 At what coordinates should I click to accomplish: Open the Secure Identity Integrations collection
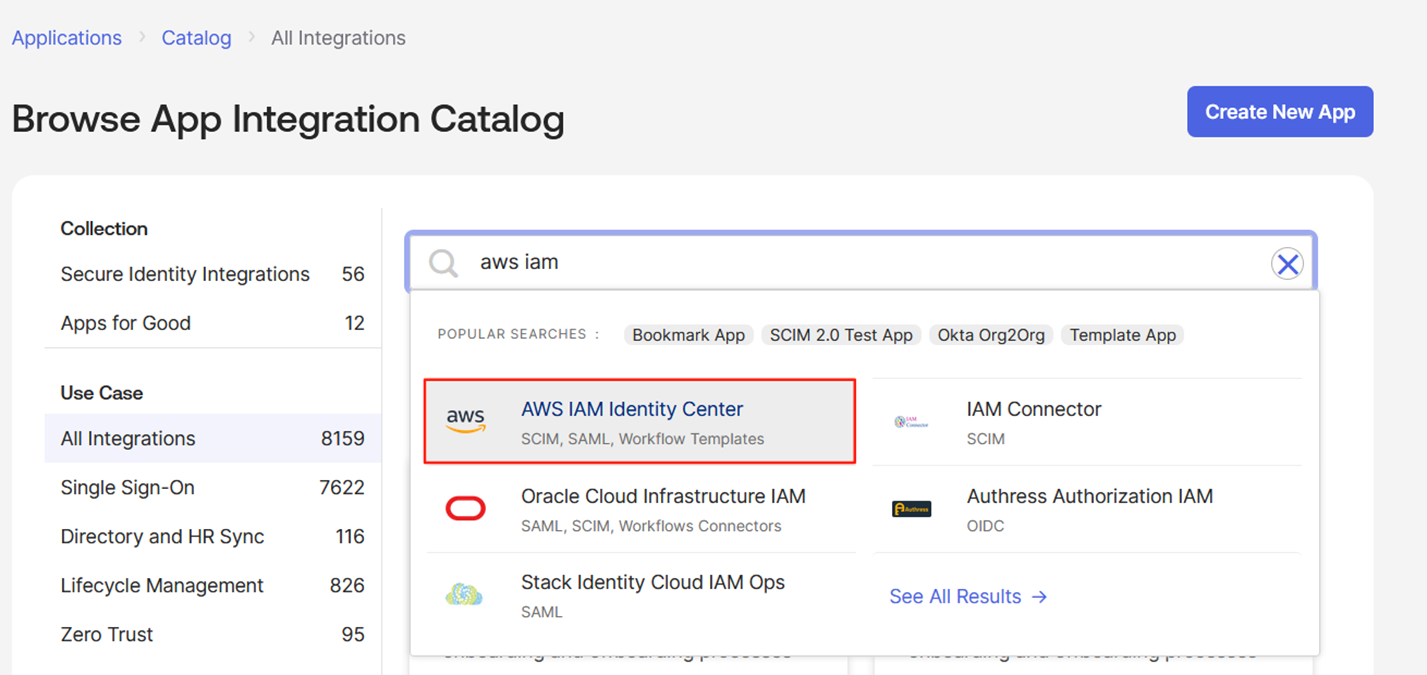coord(185,274)
